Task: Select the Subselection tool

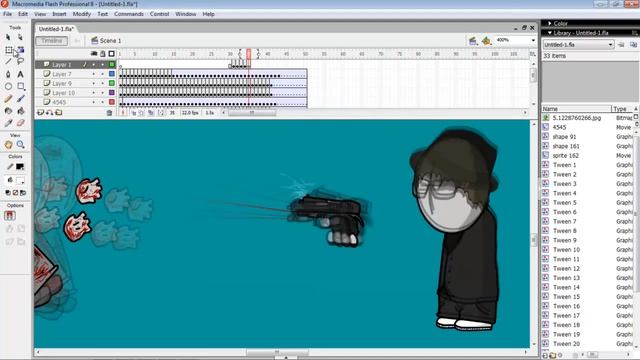Action: click(20, 38)
